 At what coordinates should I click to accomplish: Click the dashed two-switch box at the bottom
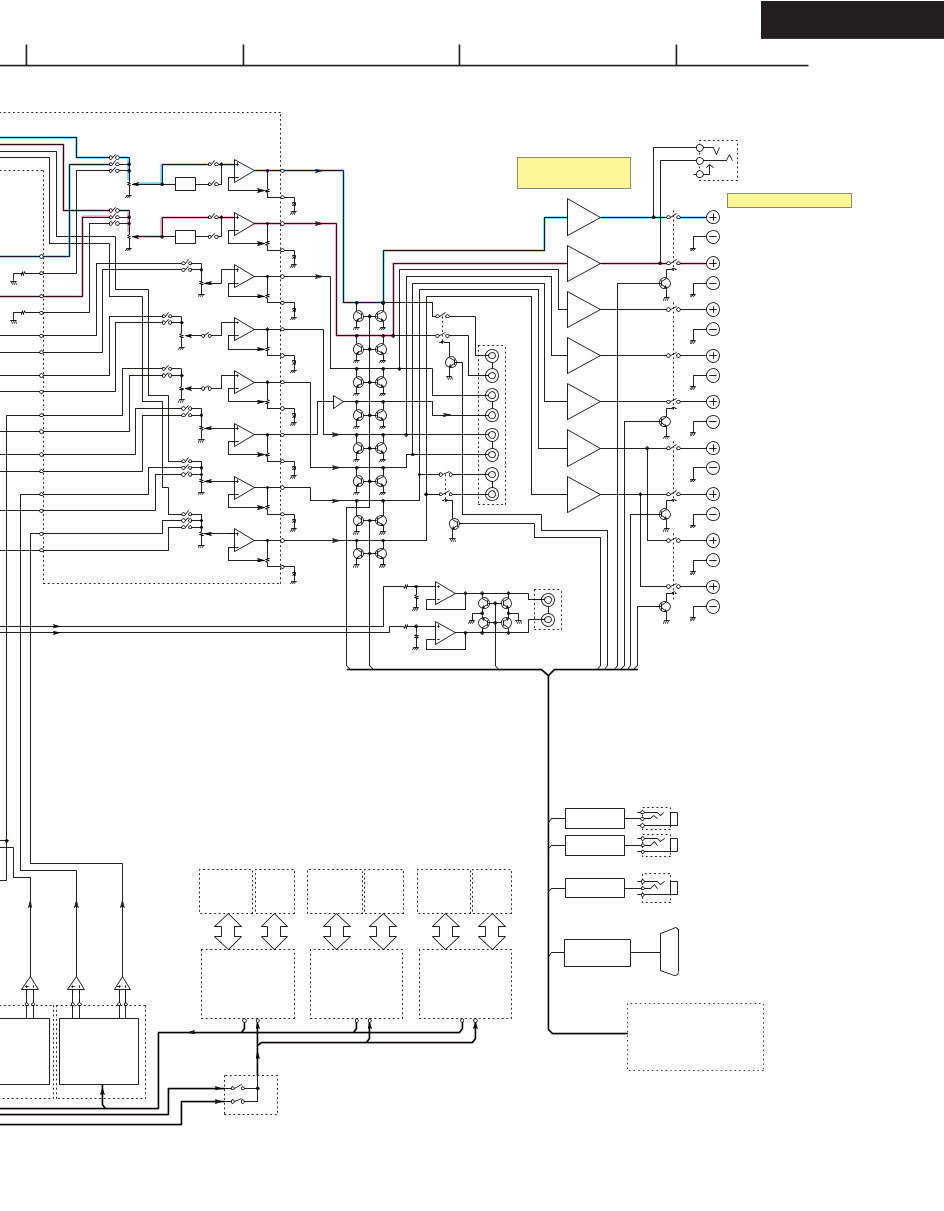[x=249, y=1094]
